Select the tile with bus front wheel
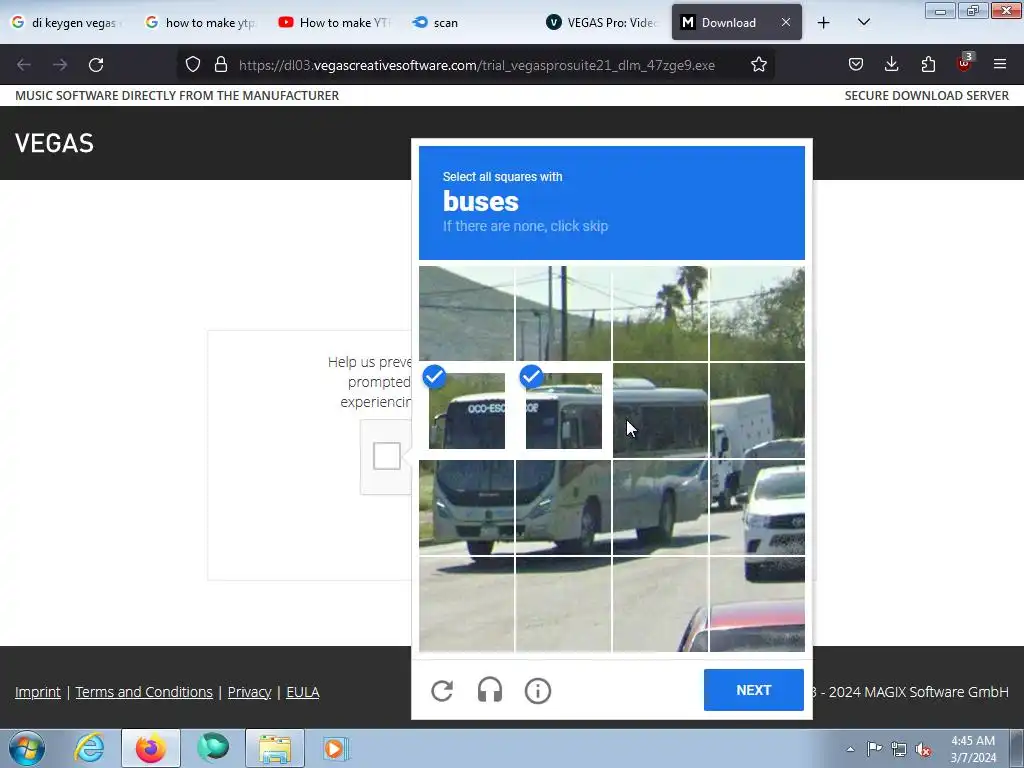 coord(564,507)
